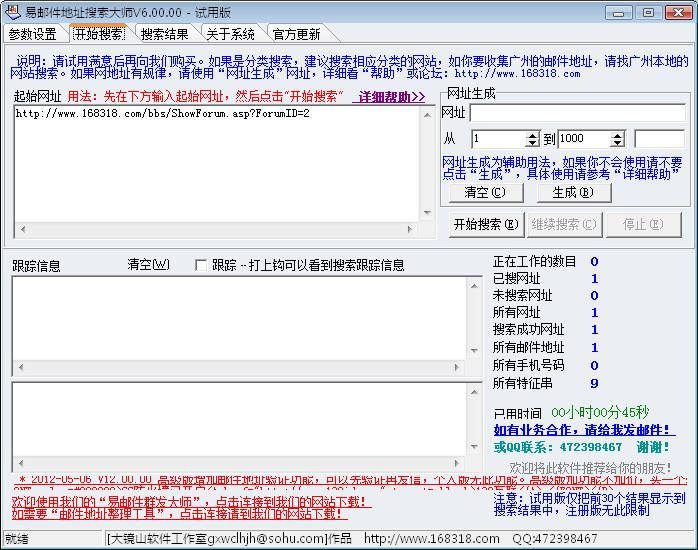
Task: Click the status bar gxwclhjh@sohu.com text
Action: pos(267,538)
